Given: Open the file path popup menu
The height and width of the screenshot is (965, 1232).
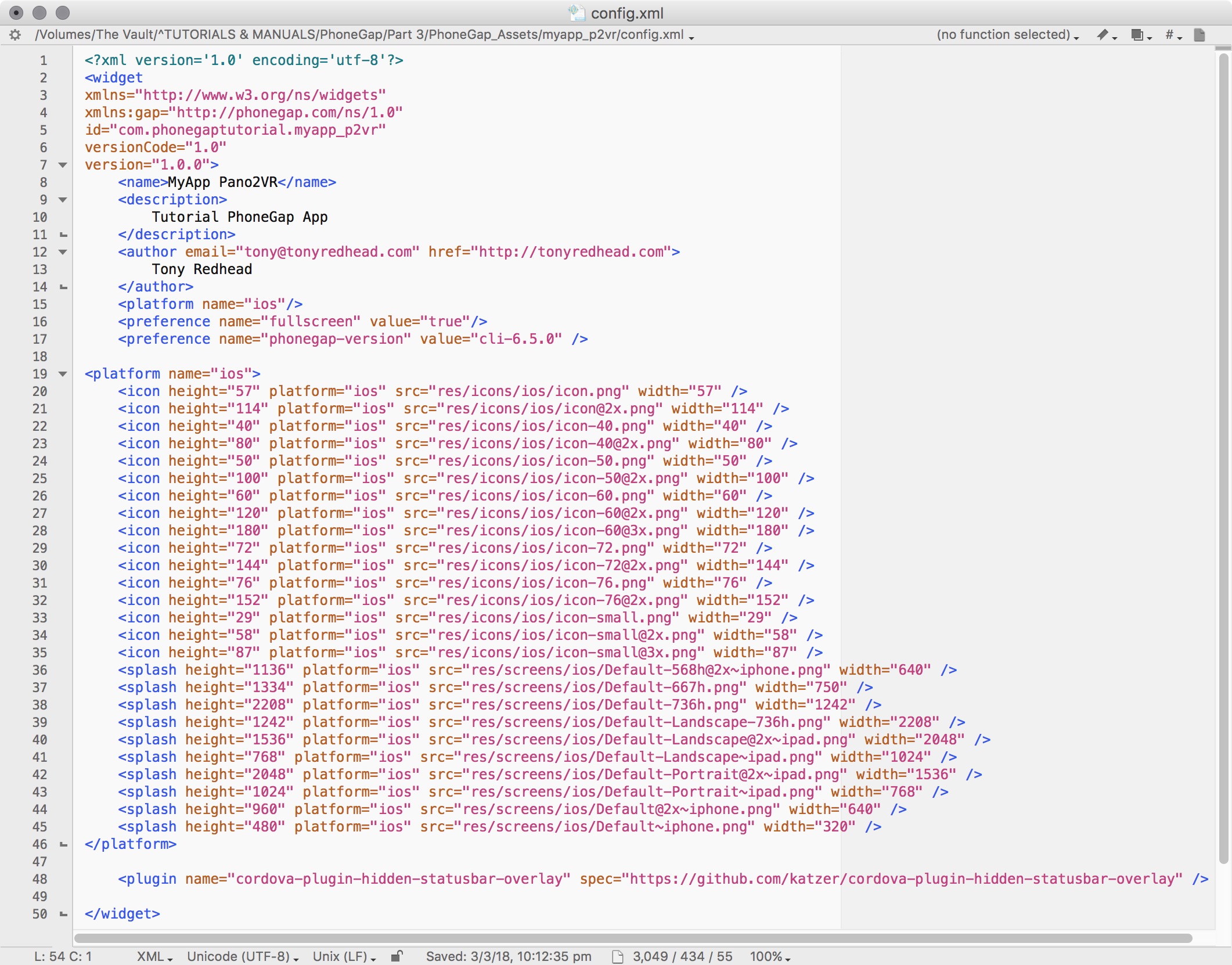Looking at the screenshot, I should pos(365,35).
